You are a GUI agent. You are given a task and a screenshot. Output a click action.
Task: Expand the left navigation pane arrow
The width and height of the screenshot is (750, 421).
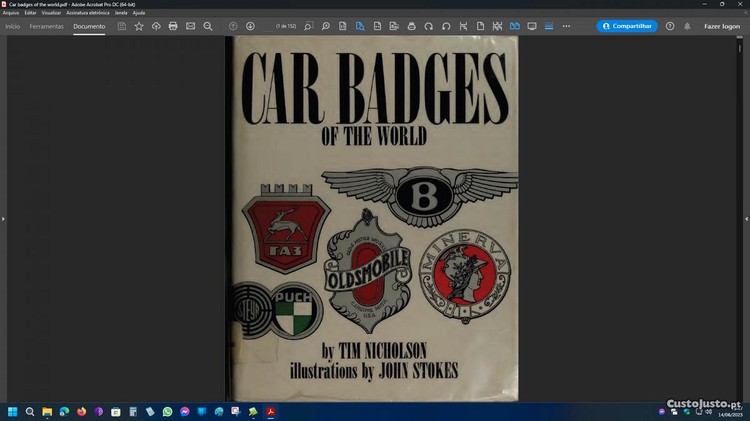(4, 218)
